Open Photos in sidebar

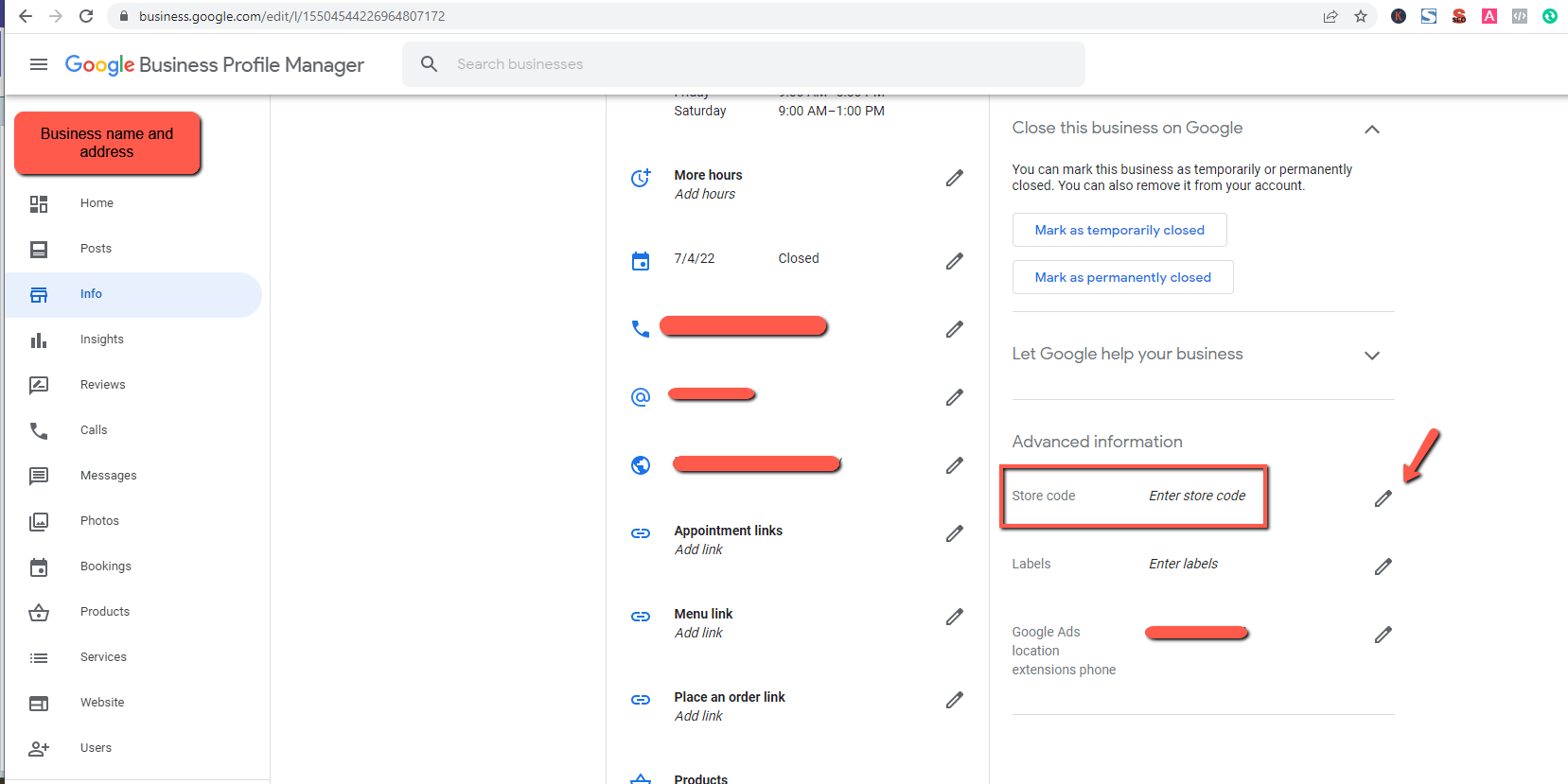pos(133,521)
